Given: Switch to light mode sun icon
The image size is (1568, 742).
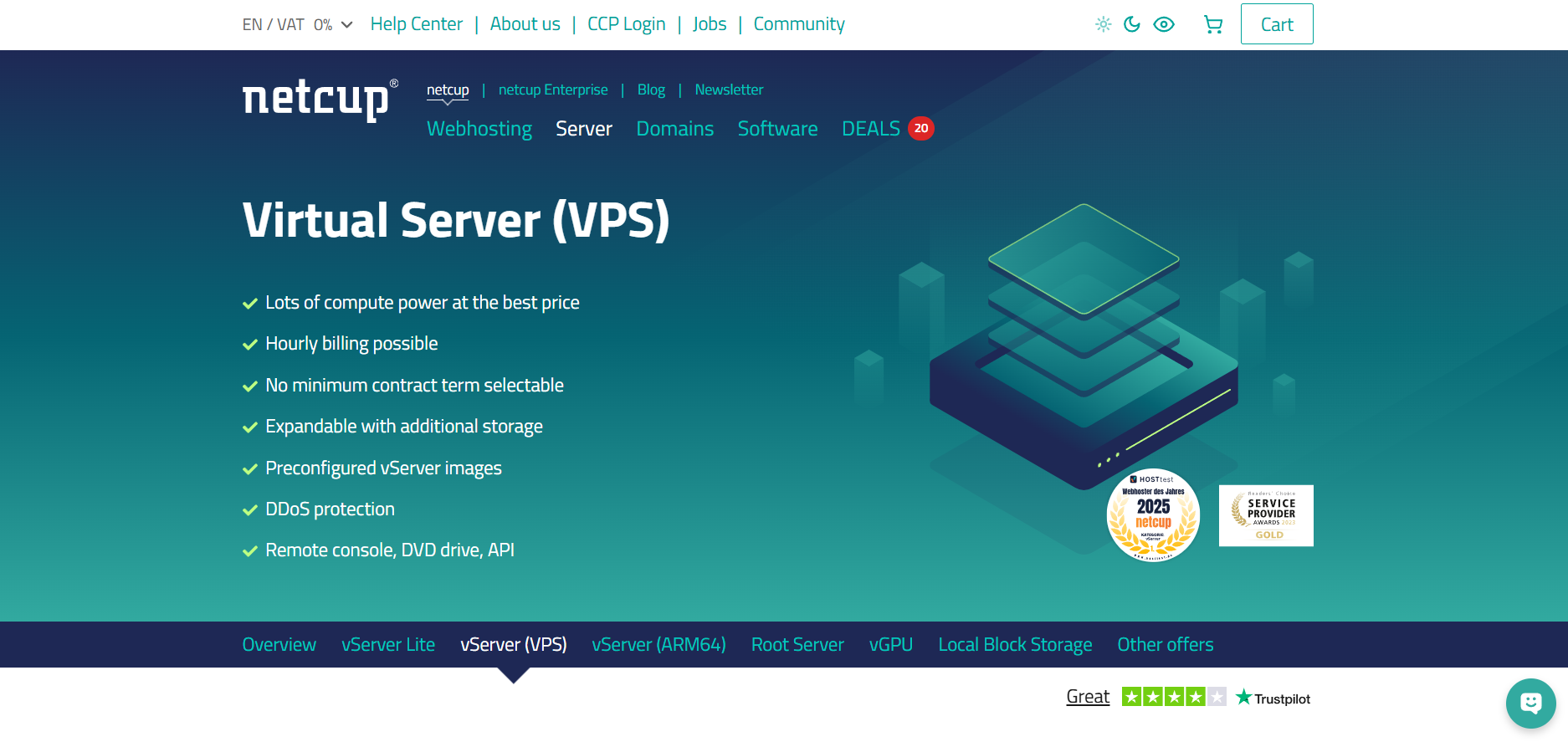Looking at the screenshot, I should [x=1104, y=24].
